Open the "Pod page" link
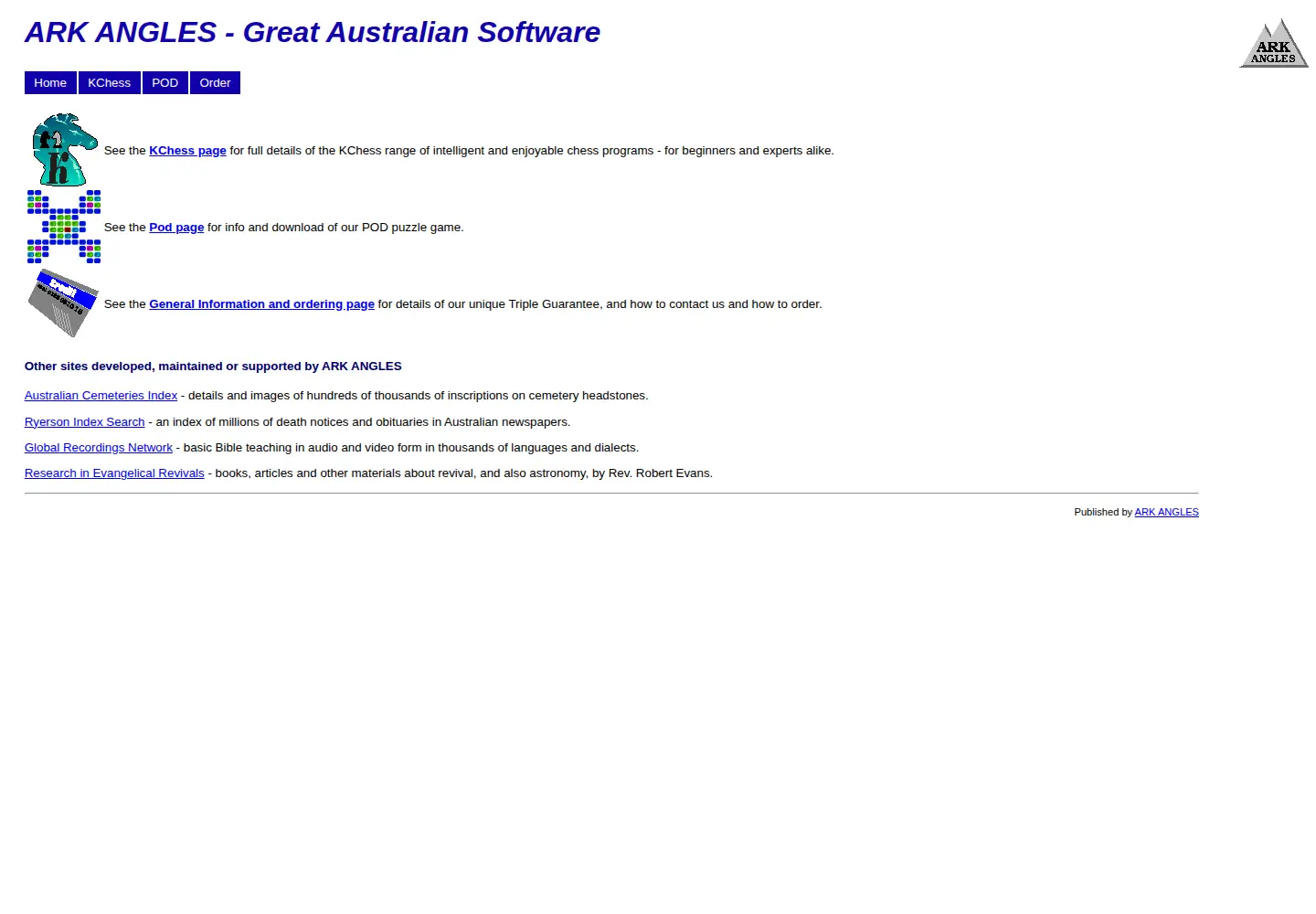This screenshot has height=914, width=1316. [x=176, y=228]
